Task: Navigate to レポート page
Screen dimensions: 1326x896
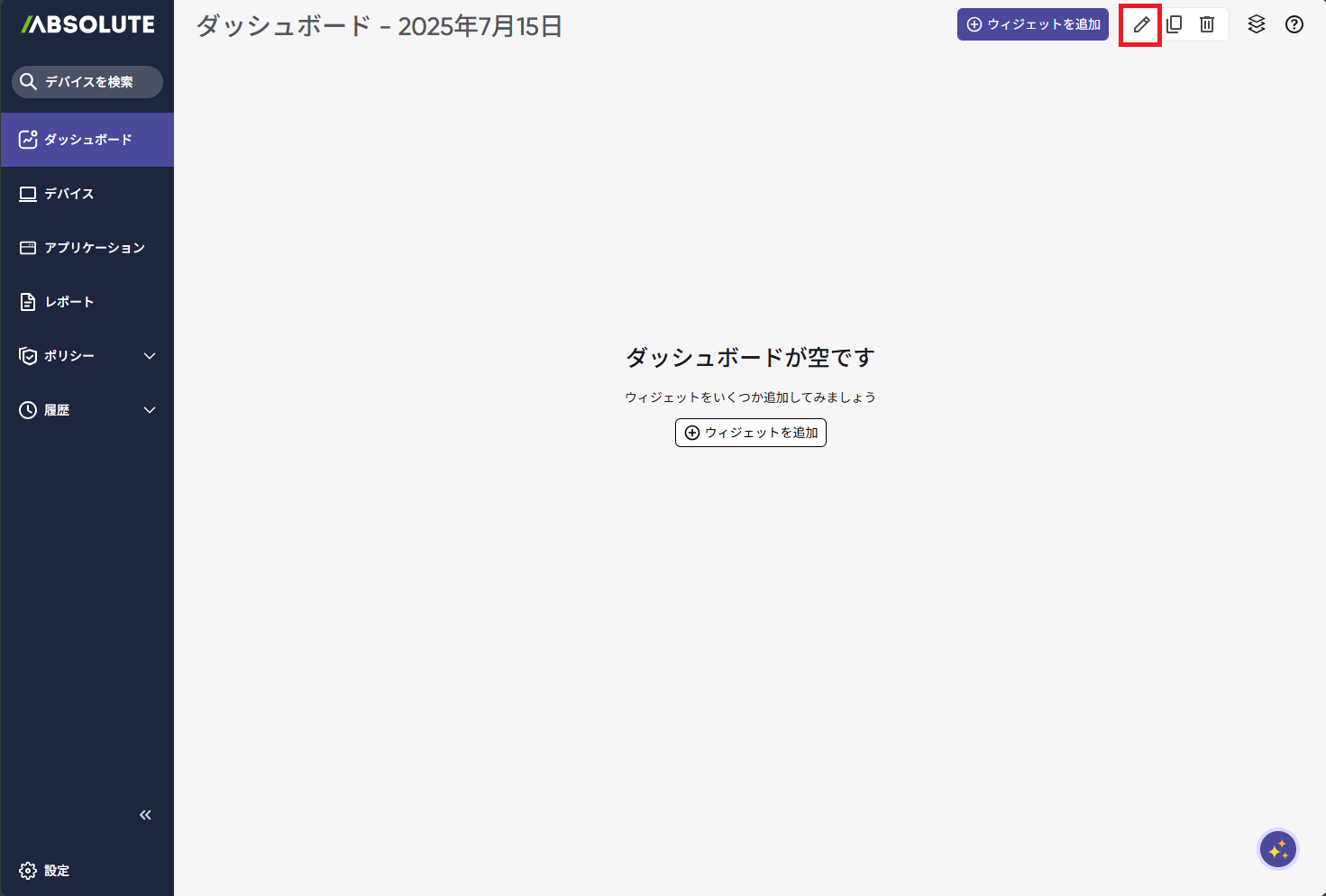Action: pos(69,302)
